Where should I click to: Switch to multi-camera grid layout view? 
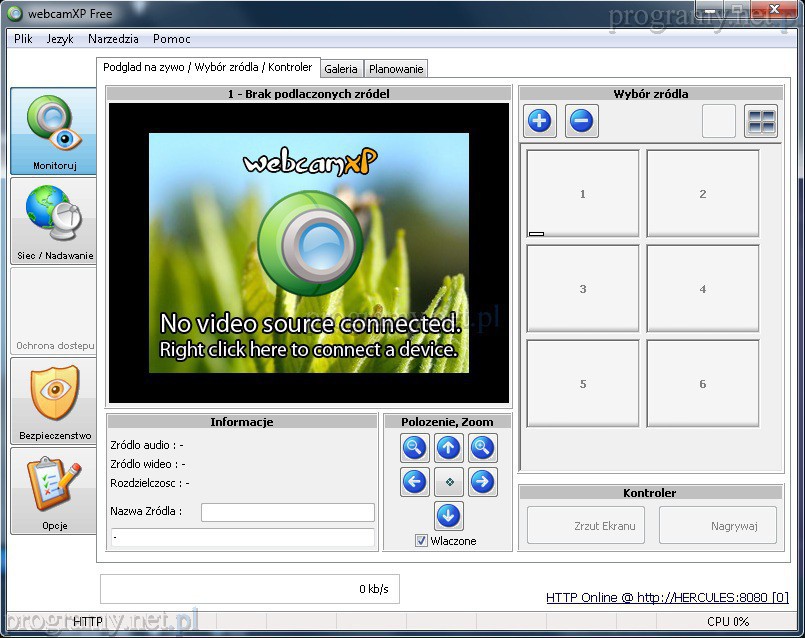pyautogui.click(x=761, y=122)
